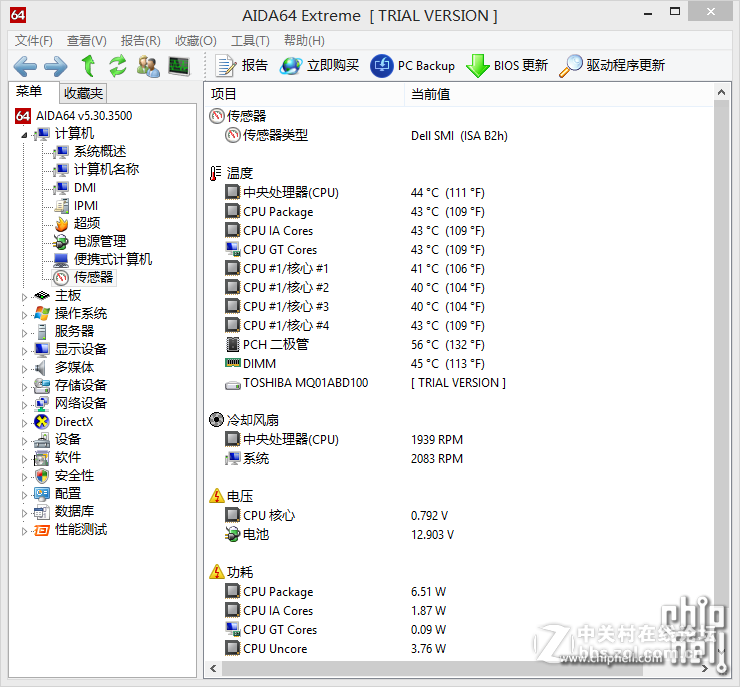Click the 软件 software icon
Image resolution: width=740 pixels, height=687 pixels.
[42, 458]
